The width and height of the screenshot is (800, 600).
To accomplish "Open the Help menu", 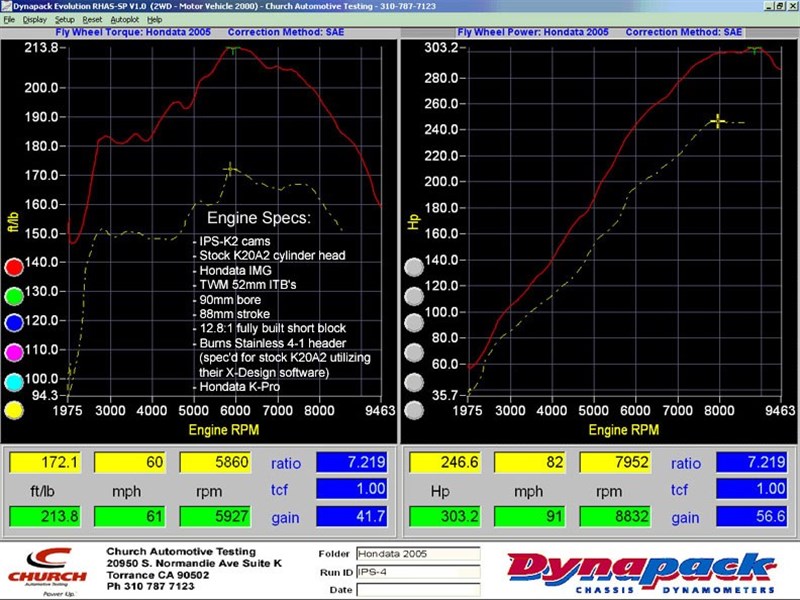I will (x=154, y=19).
